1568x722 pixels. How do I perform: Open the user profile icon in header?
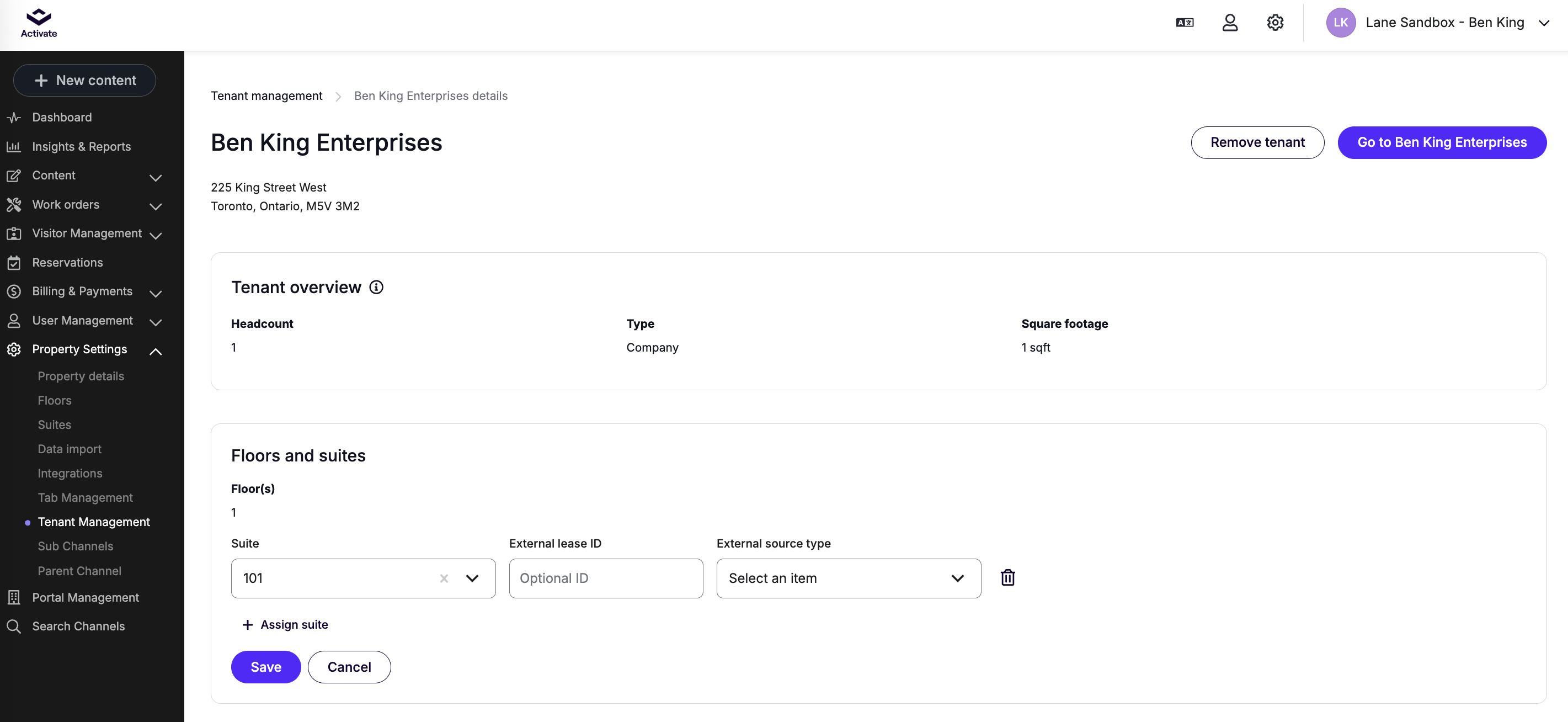[1230, 23]
